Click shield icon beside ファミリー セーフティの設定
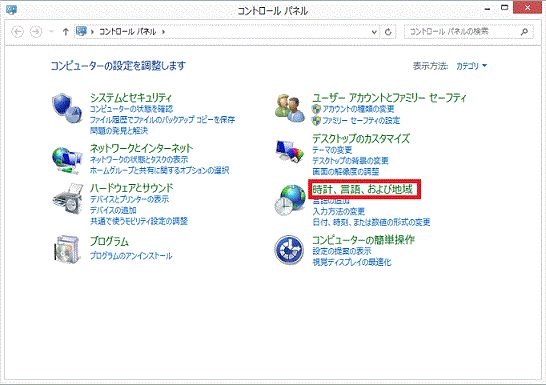This screenshot has width=546, height=385. tap(316, 120)
